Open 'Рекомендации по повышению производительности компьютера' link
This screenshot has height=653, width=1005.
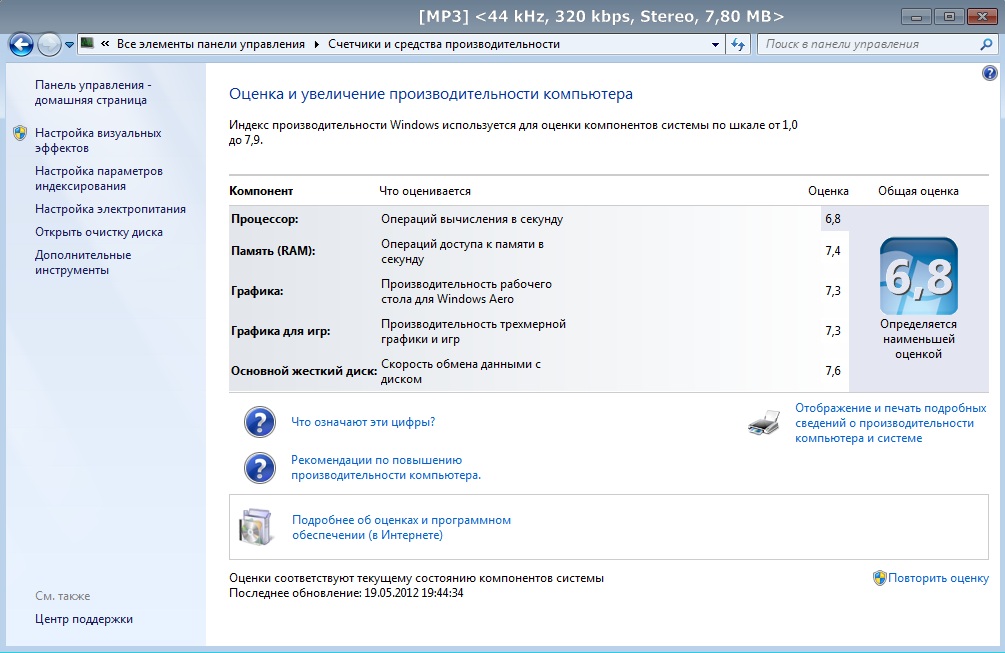pyautogui.click(x=386, y=467)
